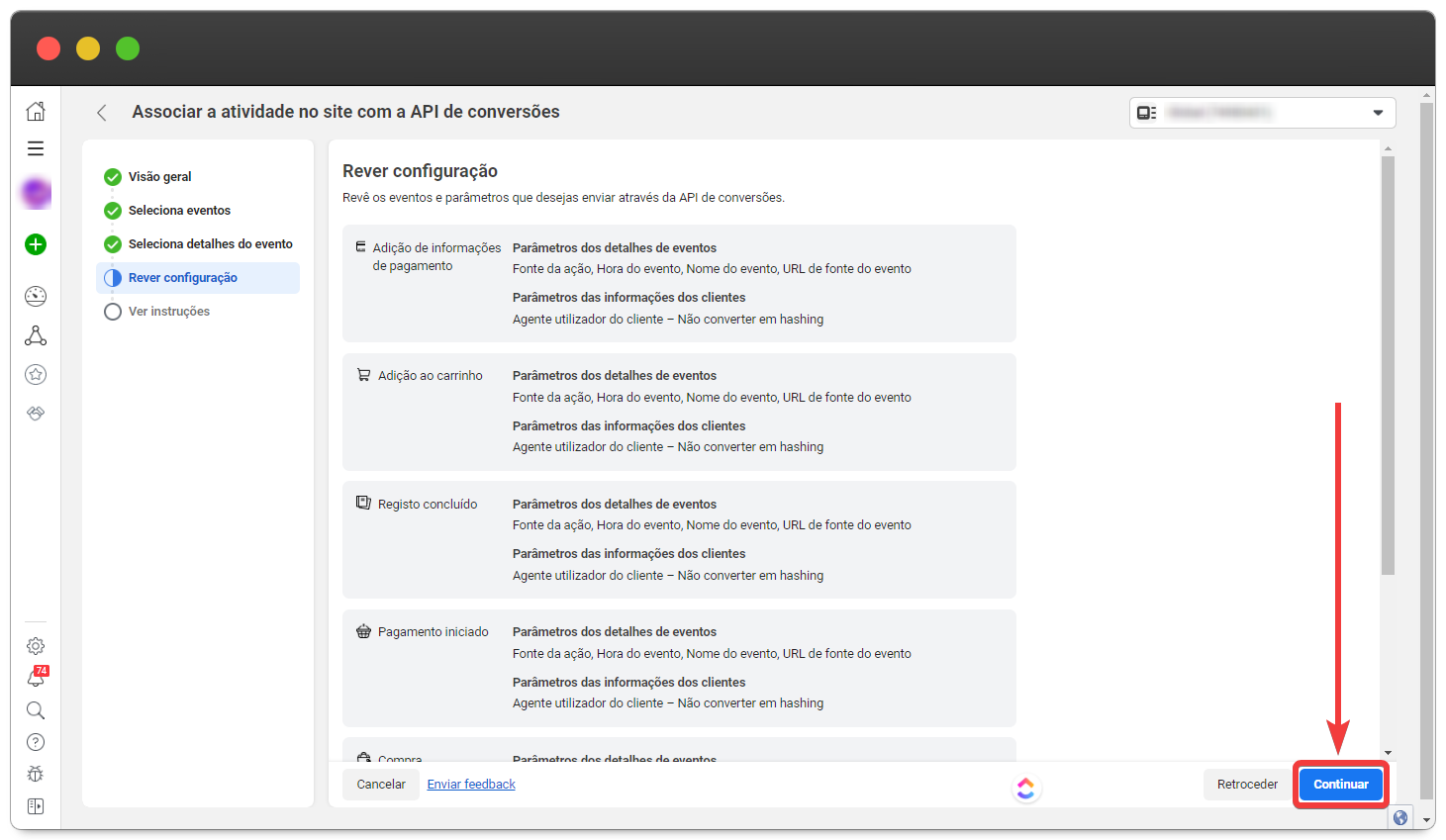The width and height of the screenshot is (1446, 840).
Task: Open the hamburger menu in sidebar
Action: [36, 148]
